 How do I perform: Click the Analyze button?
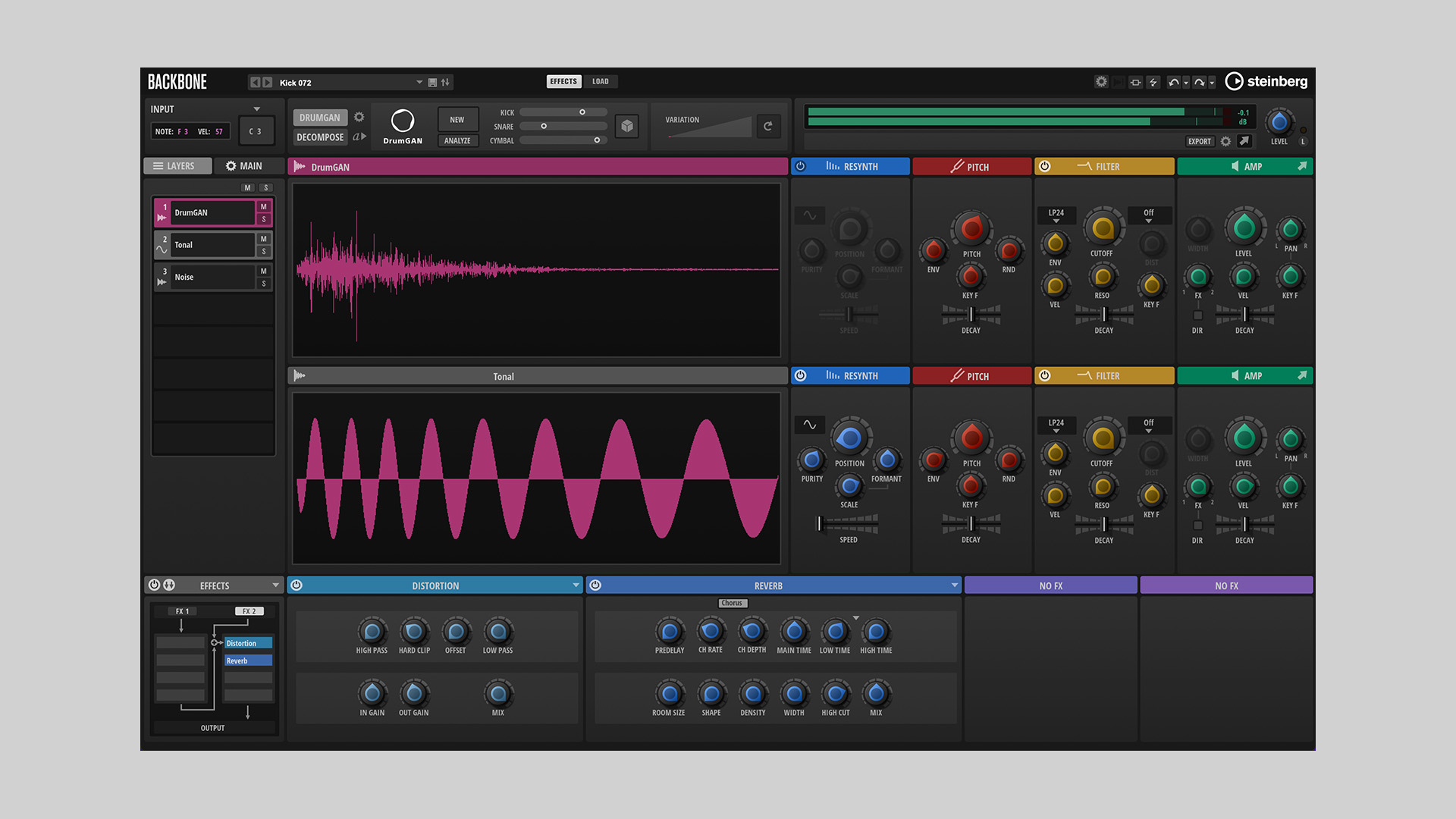(457, 140)
